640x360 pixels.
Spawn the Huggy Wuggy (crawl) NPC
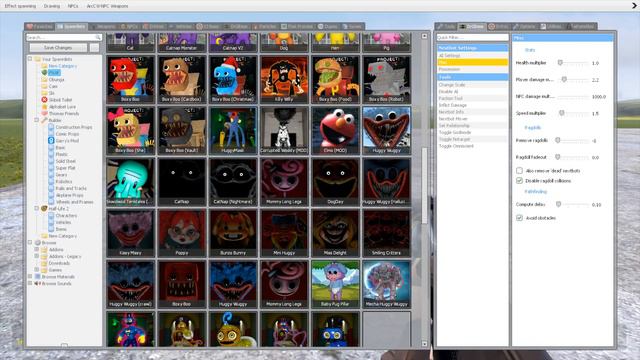click(130, 284)
